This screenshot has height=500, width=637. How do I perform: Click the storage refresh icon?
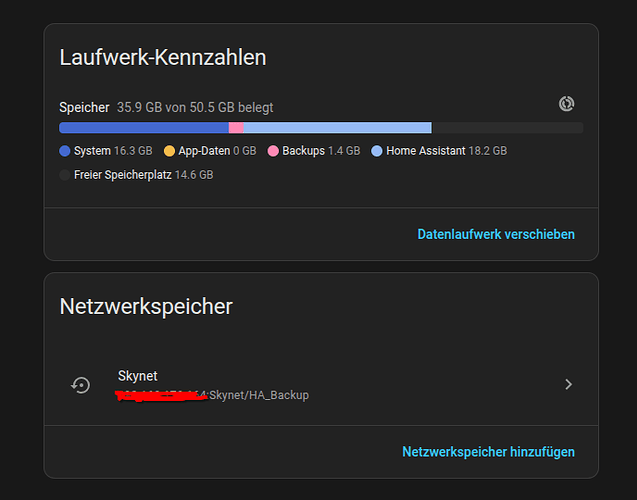tap(566, 104)
